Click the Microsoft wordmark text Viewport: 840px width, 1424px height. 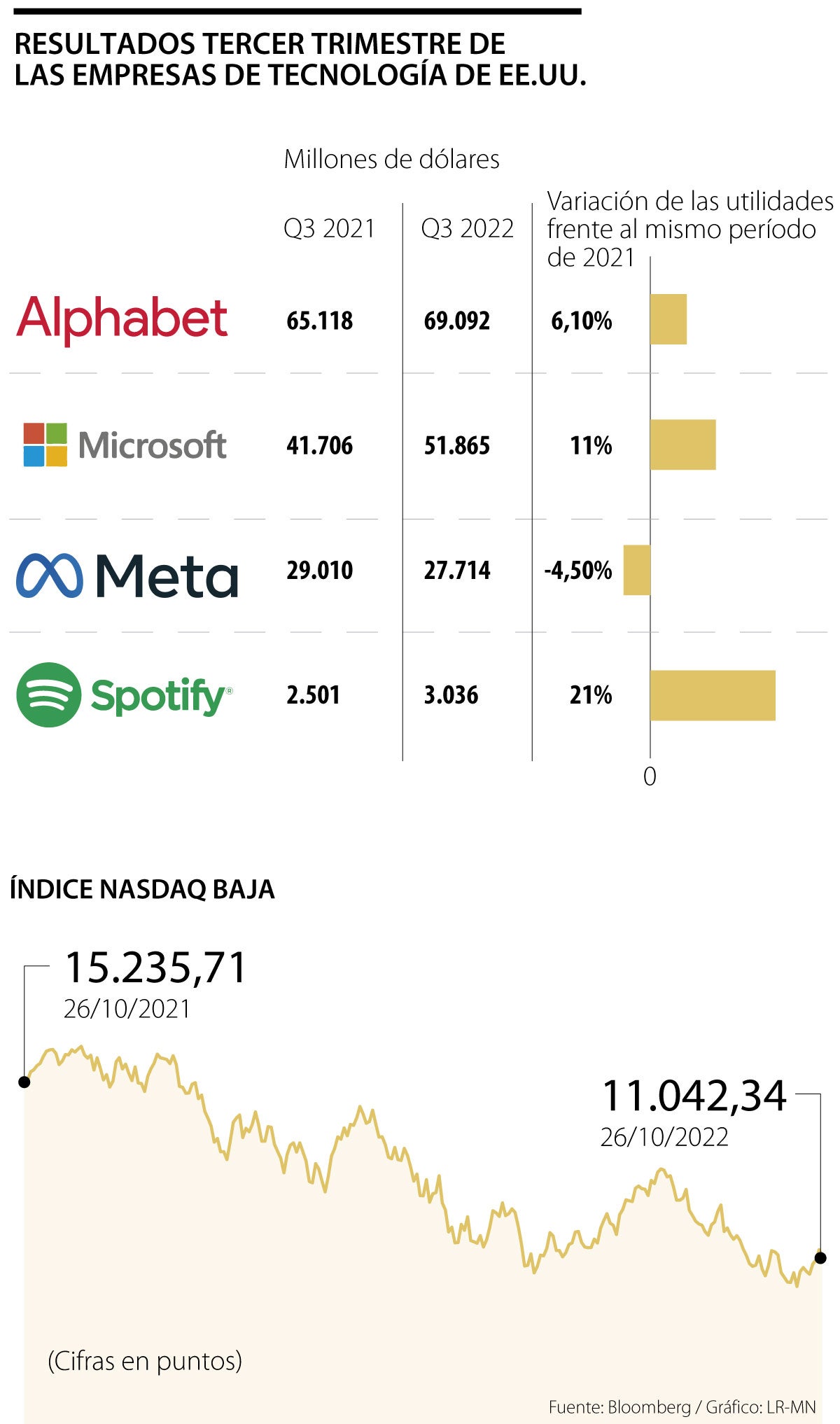pos(153,445)
